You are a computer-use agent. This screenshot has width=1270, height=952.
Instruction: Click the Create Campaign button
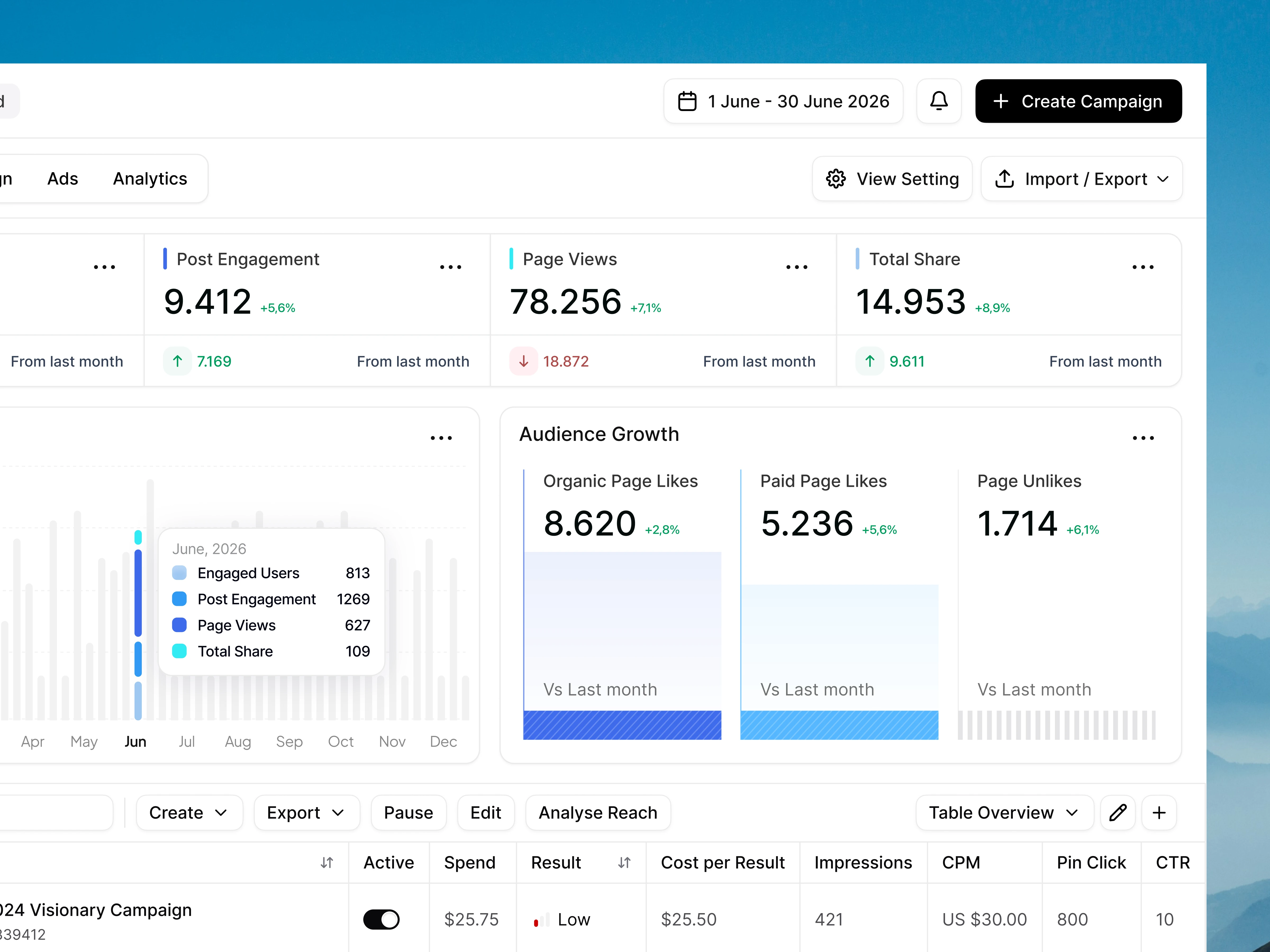[1078, 101]
